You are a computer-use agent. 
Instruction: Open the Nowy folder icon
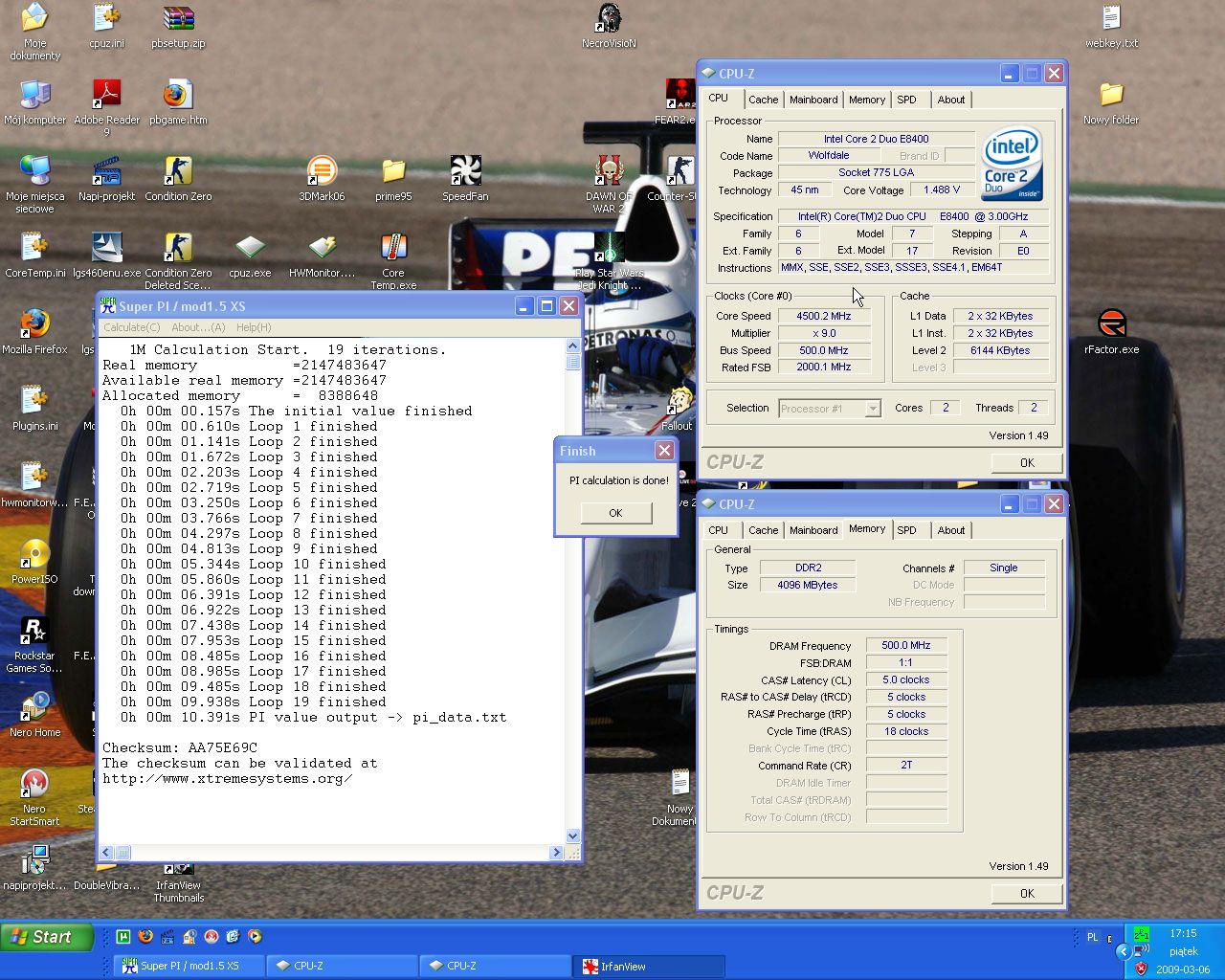pos(1111,96)
